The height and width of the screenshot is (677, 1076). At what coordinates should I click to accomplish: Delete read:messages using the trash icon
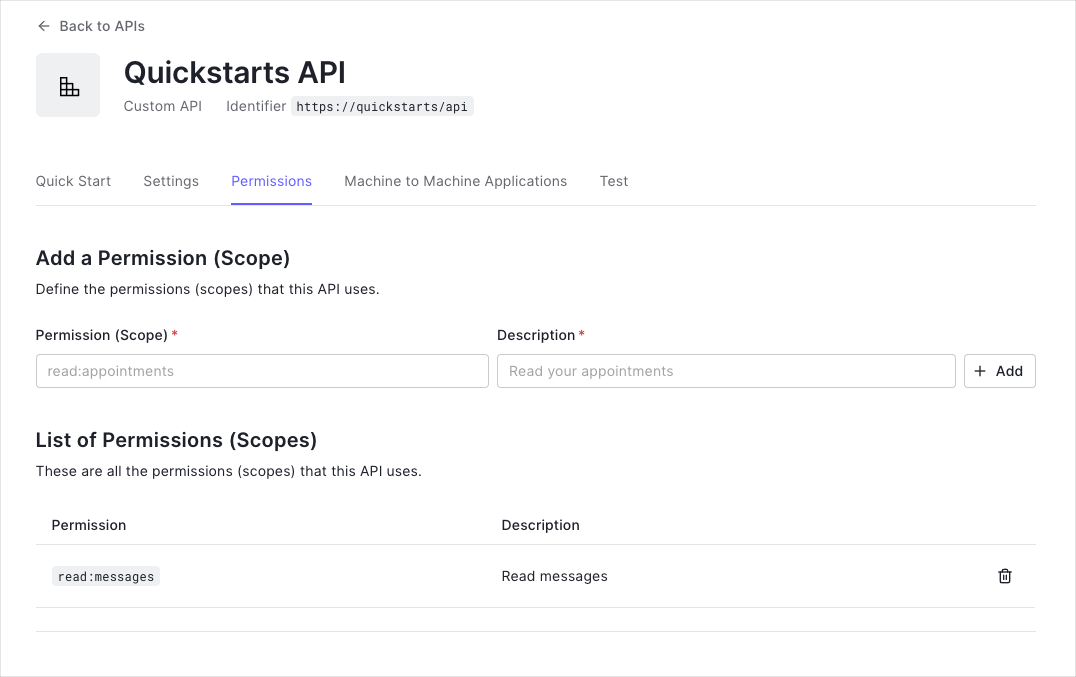coord(1004,576)
